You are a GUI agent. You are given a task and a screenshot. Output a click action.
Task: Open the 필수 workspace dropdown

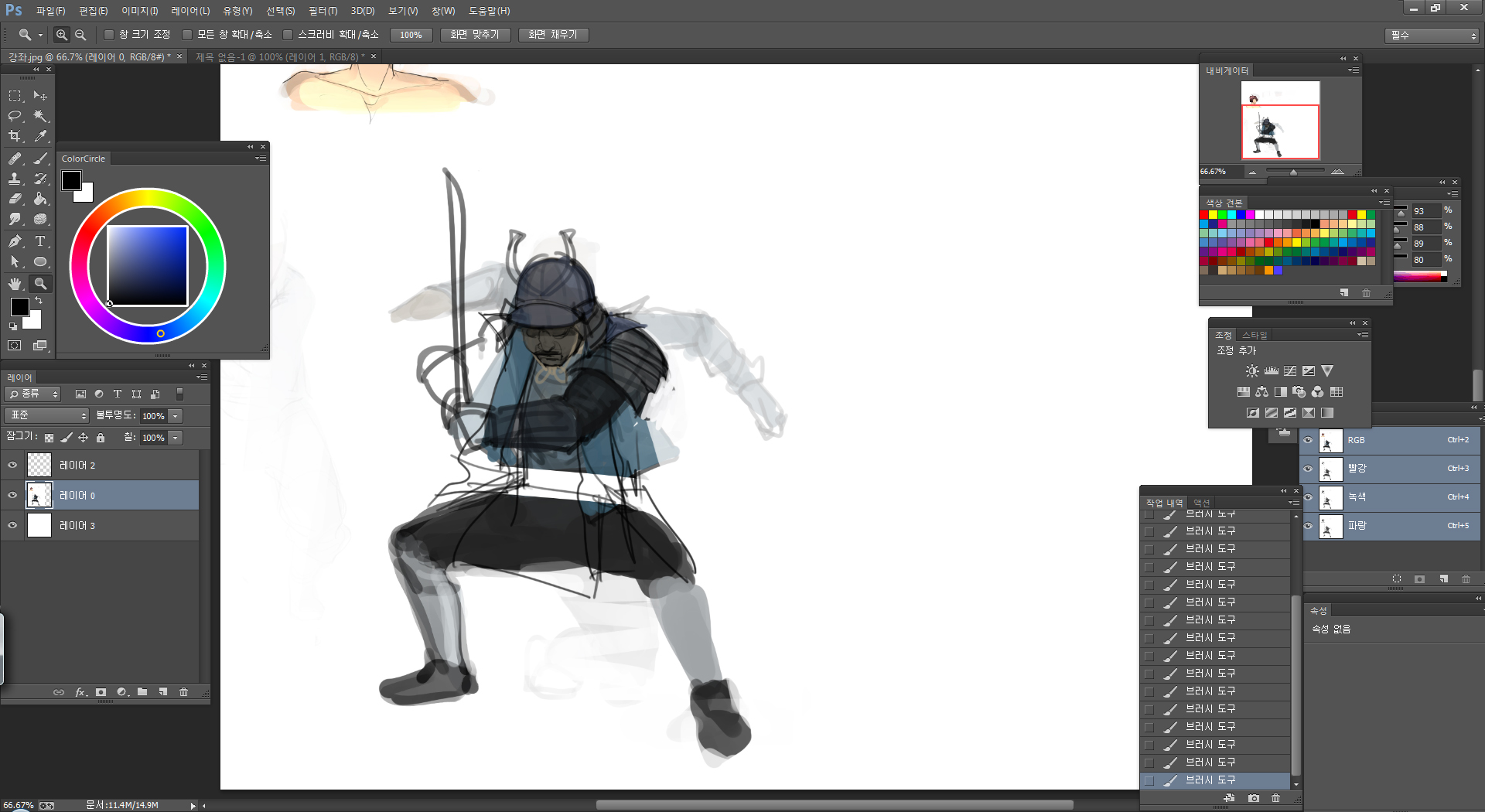[1432, 36]
